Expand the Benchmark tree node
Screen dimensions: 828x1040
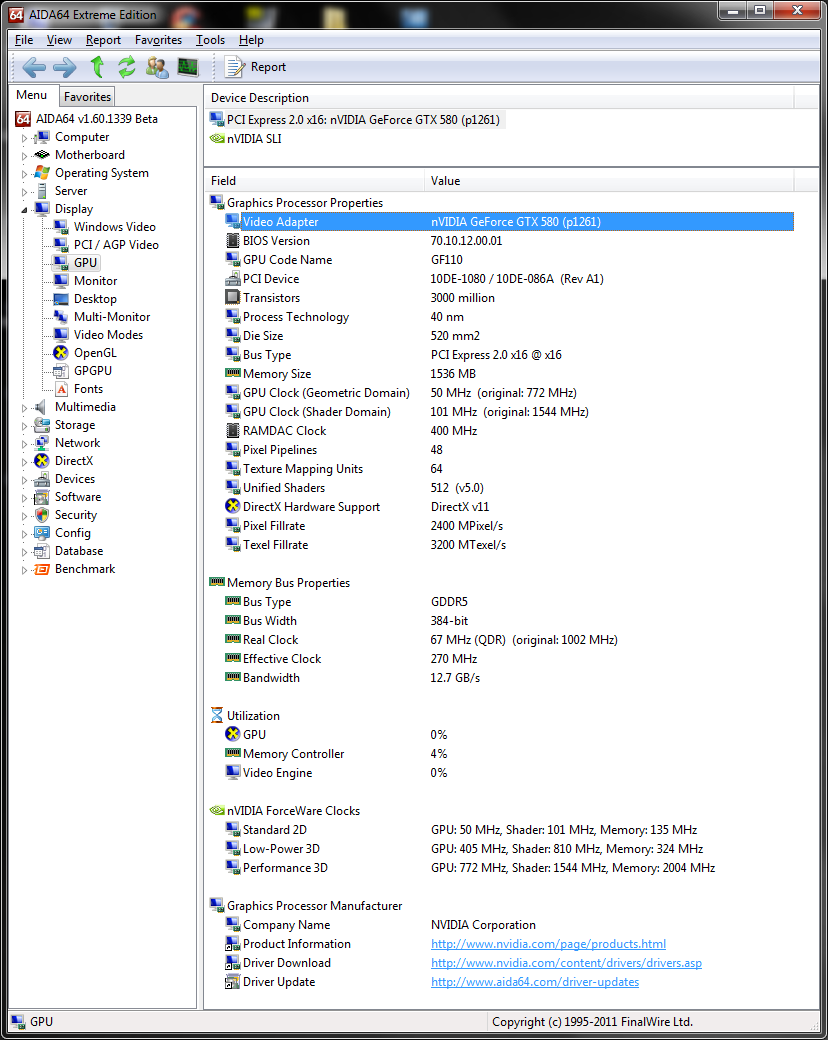click(x=25, y=570)
